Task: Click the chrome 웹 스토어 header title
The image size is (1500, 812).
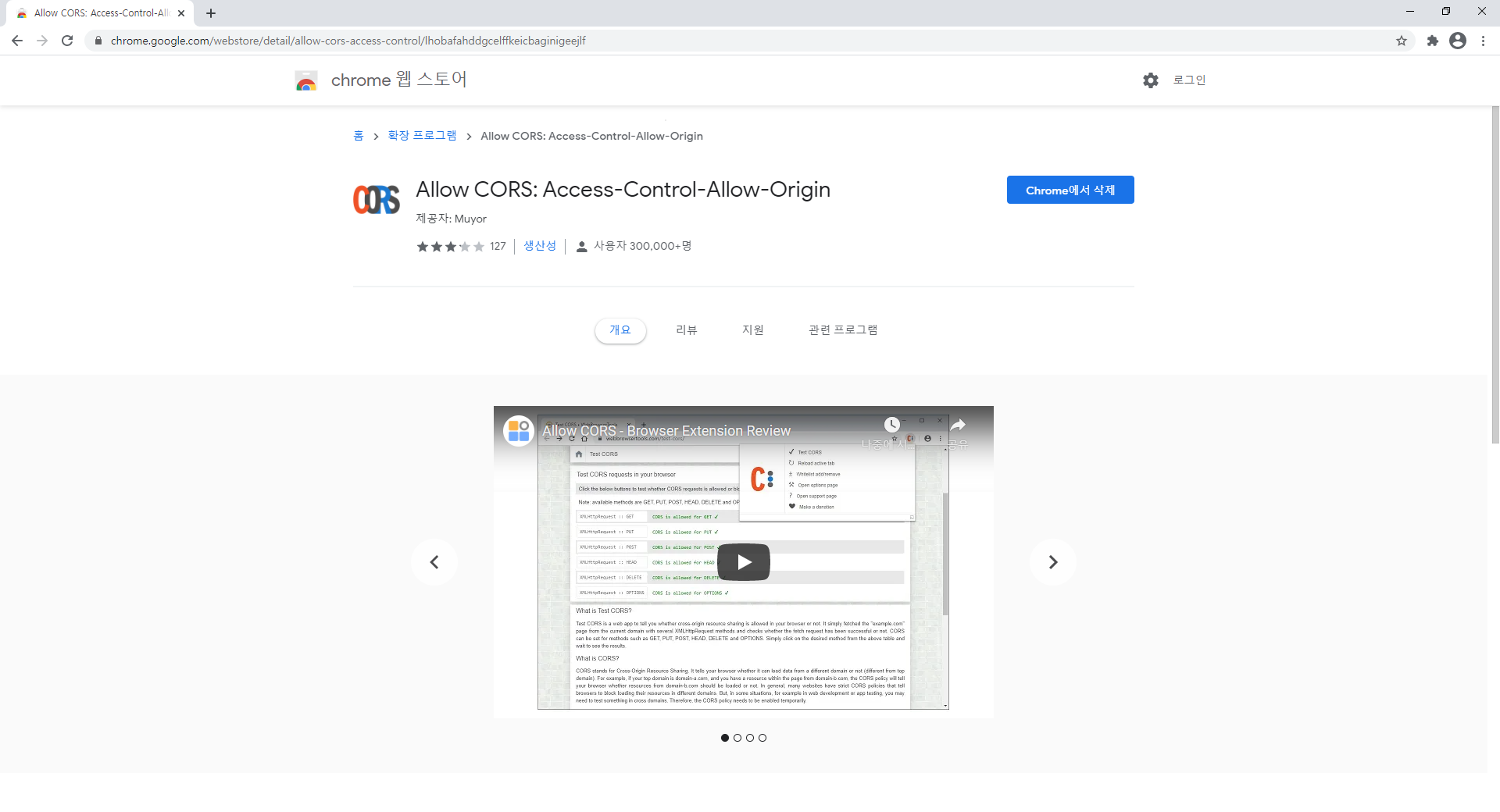Action: coord(399,80)
